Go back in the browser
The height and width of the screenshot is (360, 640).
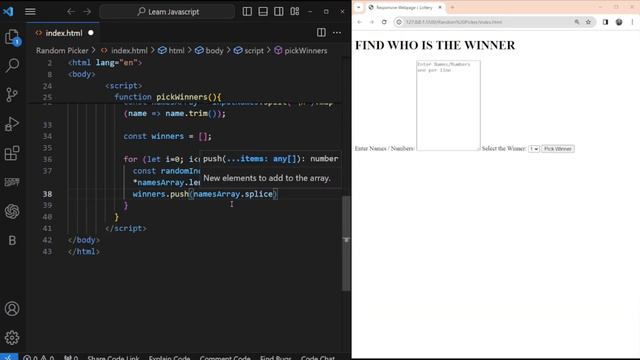360,22
